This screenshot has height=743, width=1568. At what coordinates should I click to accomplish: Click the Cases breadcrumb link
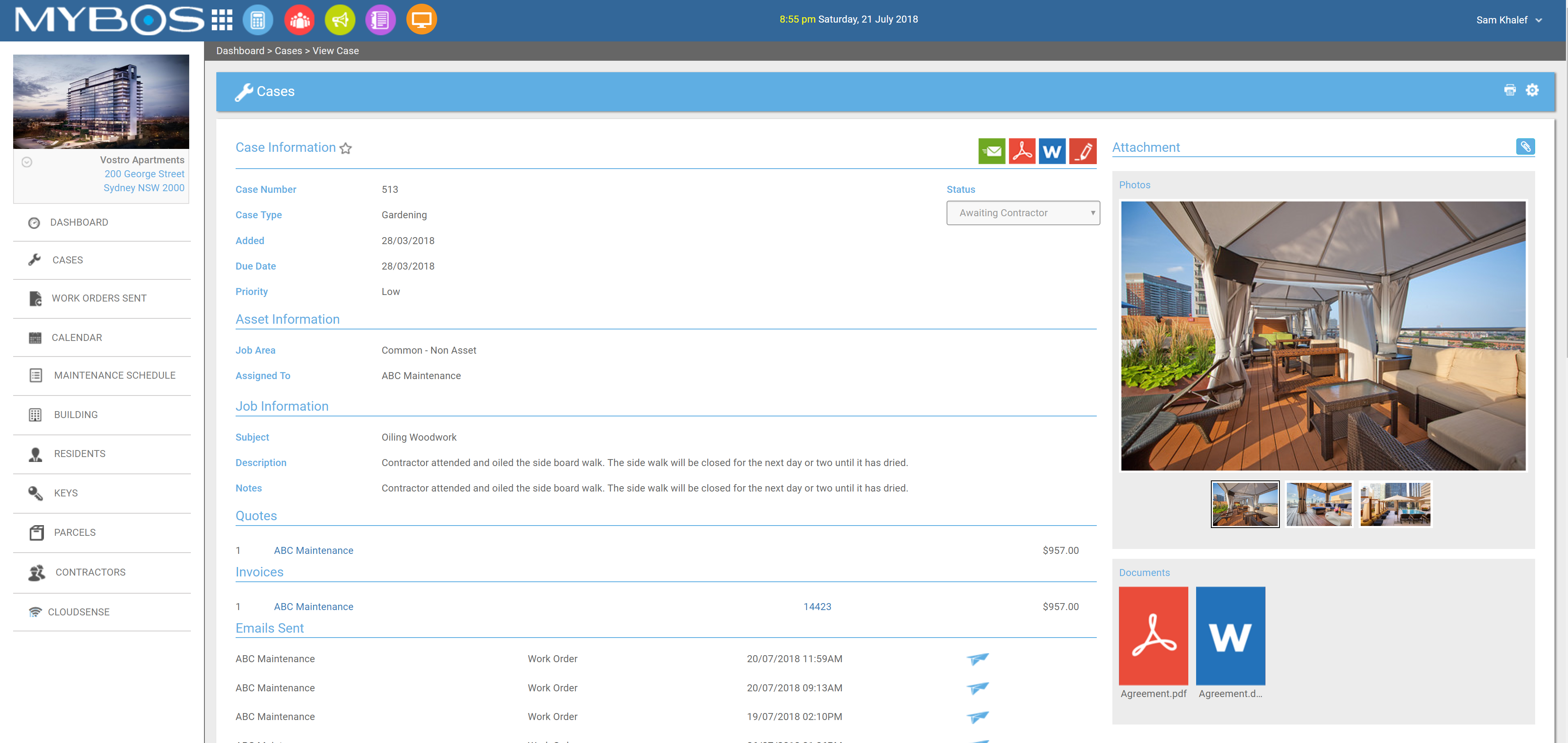[288, 51]
